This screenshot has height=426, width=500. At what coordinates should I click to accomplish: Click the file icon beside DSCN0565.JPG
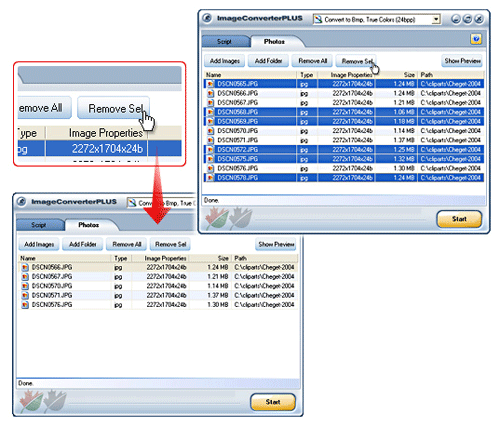pyautogui.click(x=210, y=84)
